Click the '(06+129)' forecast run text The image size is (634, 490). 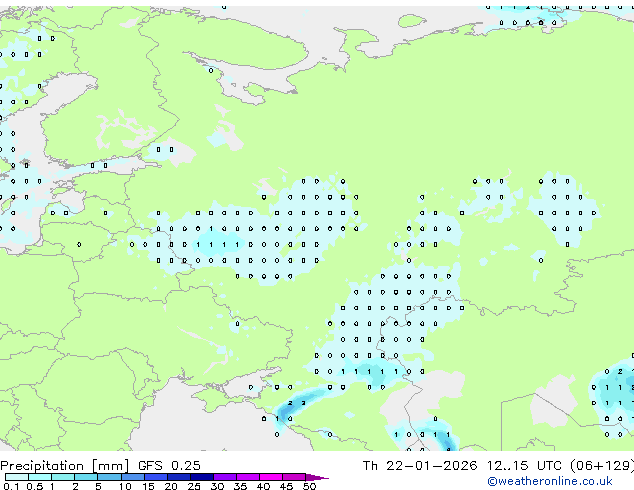click(602, 466)
